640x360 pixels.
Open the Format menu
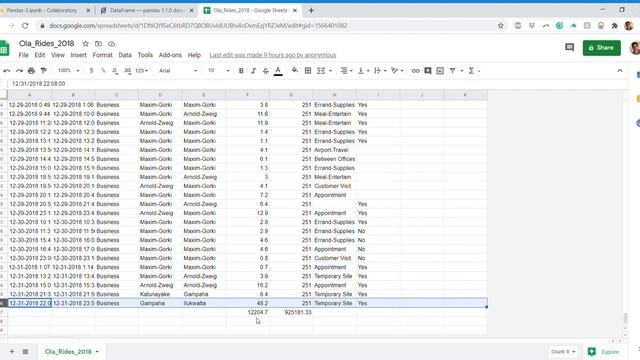point(102,55)
